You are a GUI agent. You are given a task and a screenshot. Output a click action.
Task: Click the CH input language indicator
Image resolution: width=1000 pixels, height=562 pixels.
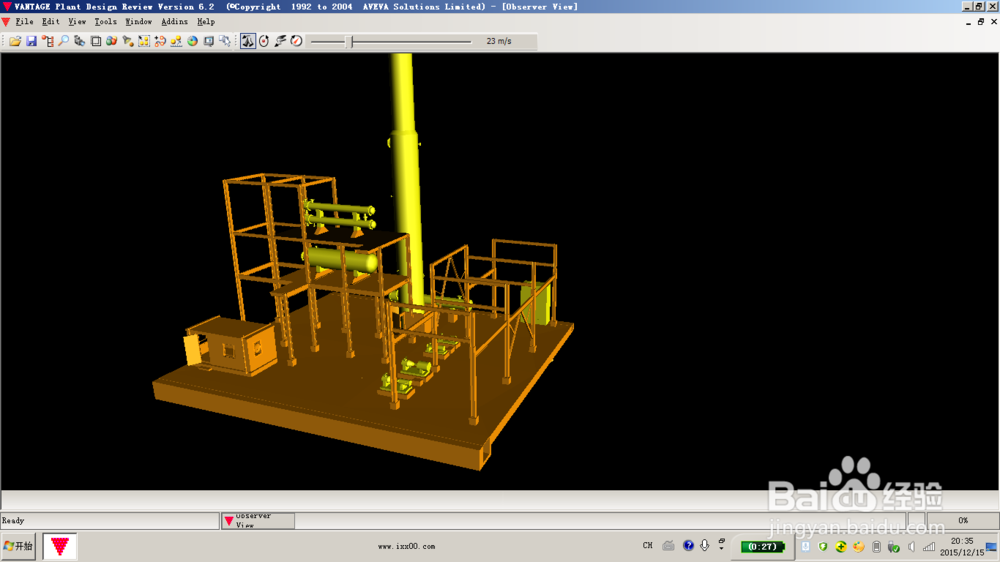click(x=647, y=545)
